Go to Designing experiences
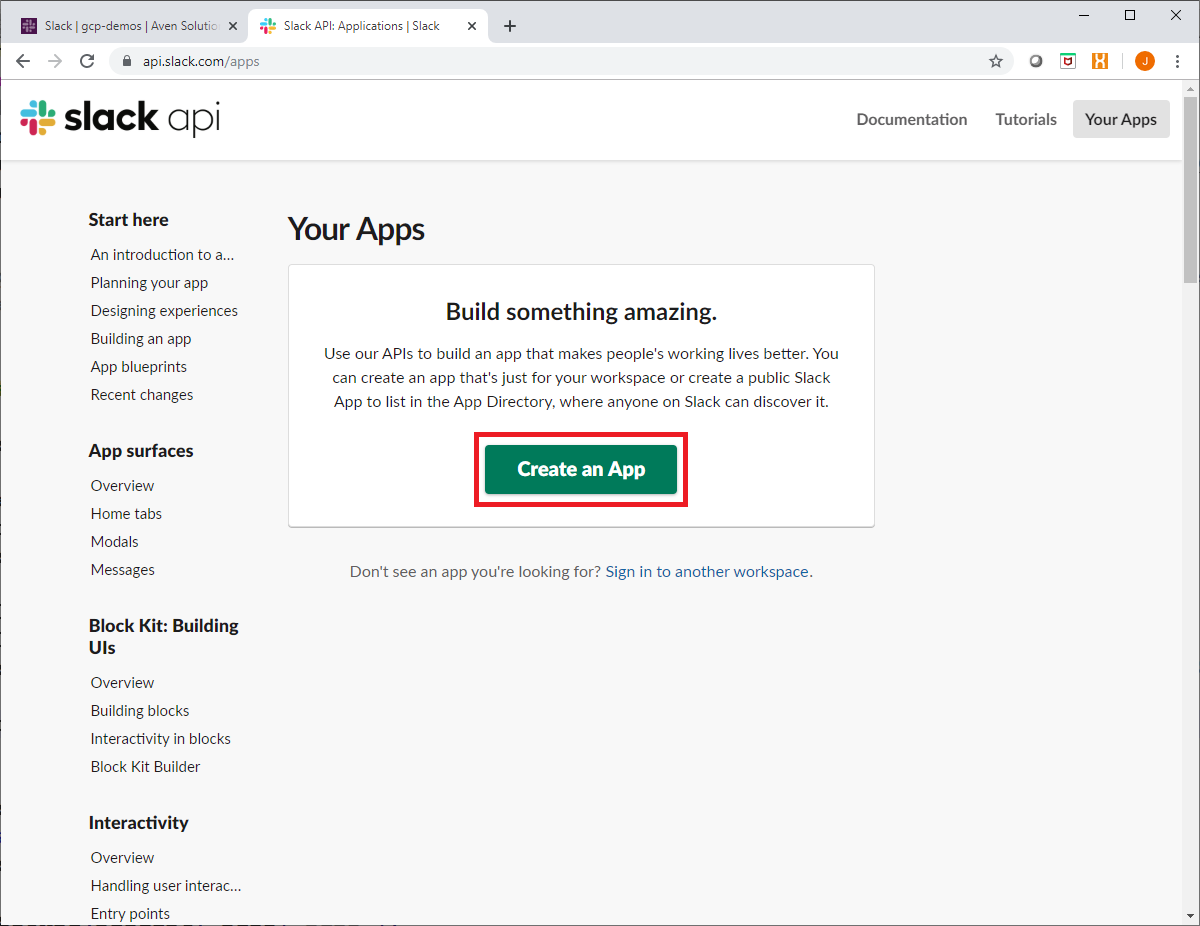Image resolution: width=1200 pixels, height=926 pixels. tap(164, 311)
